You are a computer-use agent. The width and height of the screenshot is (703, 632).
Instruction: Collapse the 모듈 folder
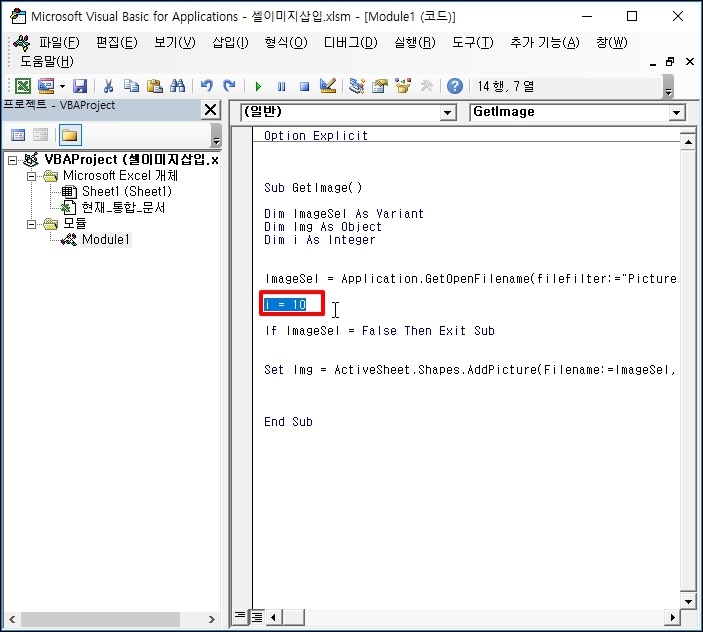(31, 224)
